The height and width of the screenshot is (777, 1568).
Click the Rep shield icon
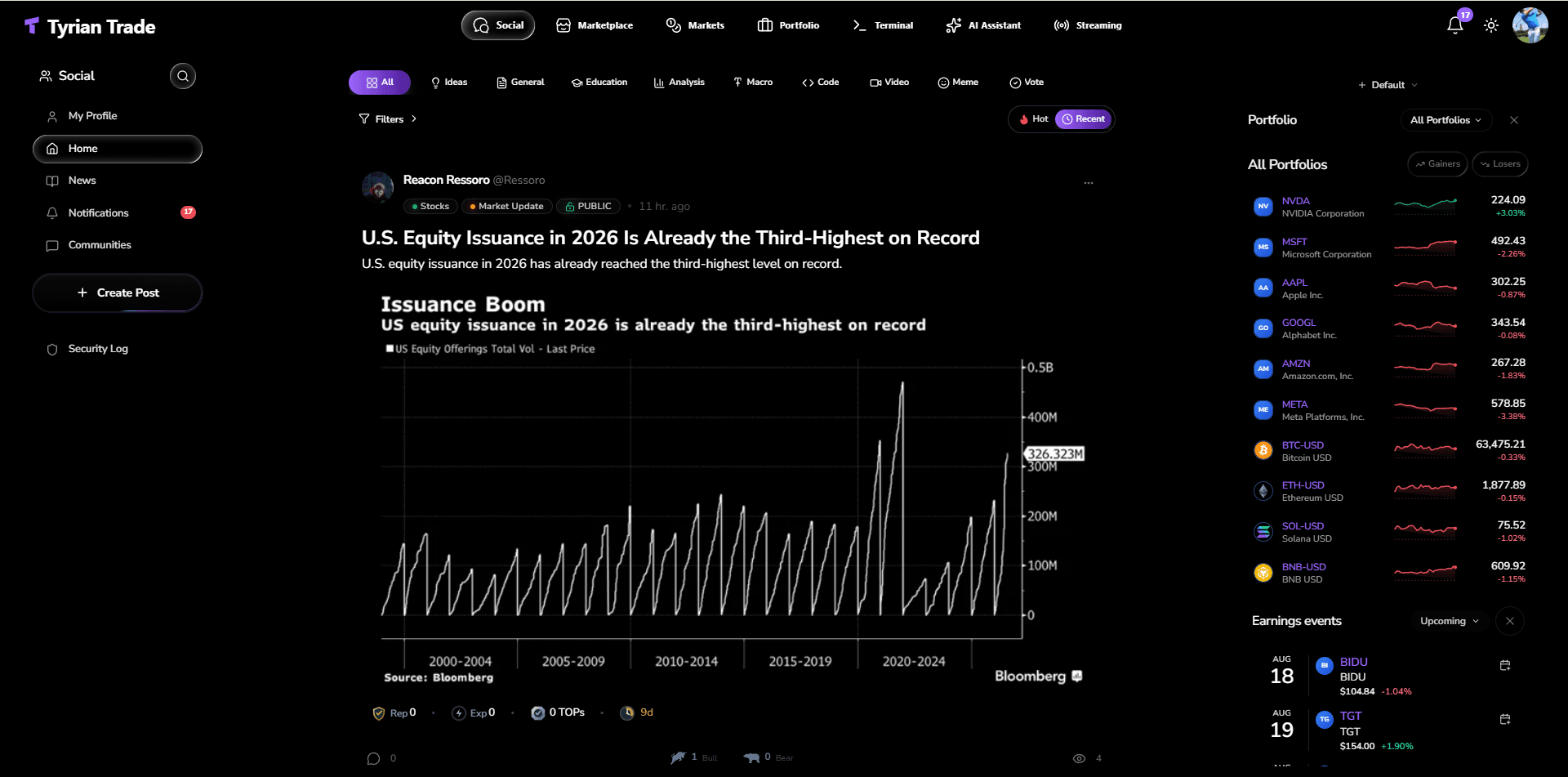tap(379, 713)
